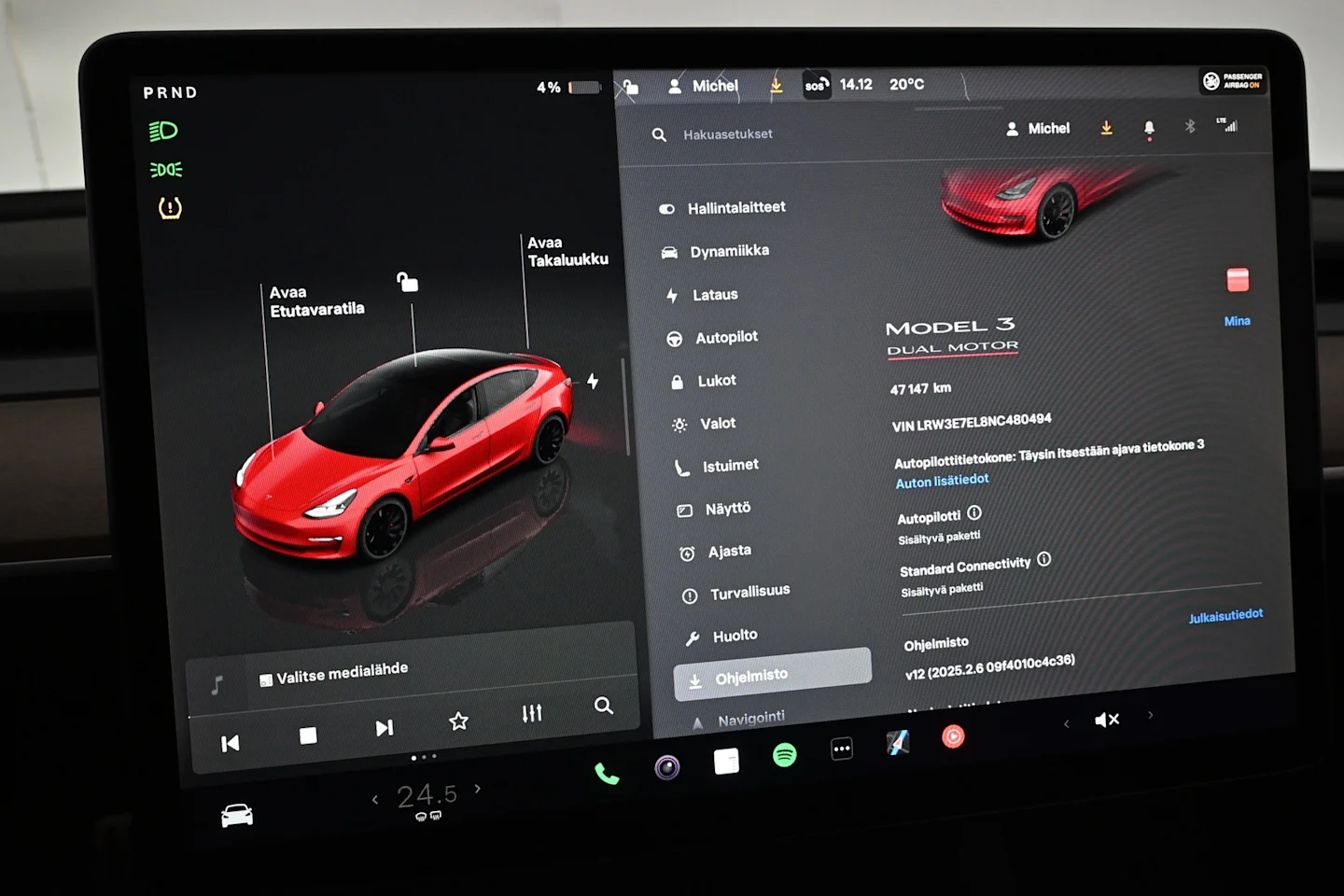This screenshot has width=1344, height=896.
Task: Open all apps three-dot launcher
Action: [842, 749]
